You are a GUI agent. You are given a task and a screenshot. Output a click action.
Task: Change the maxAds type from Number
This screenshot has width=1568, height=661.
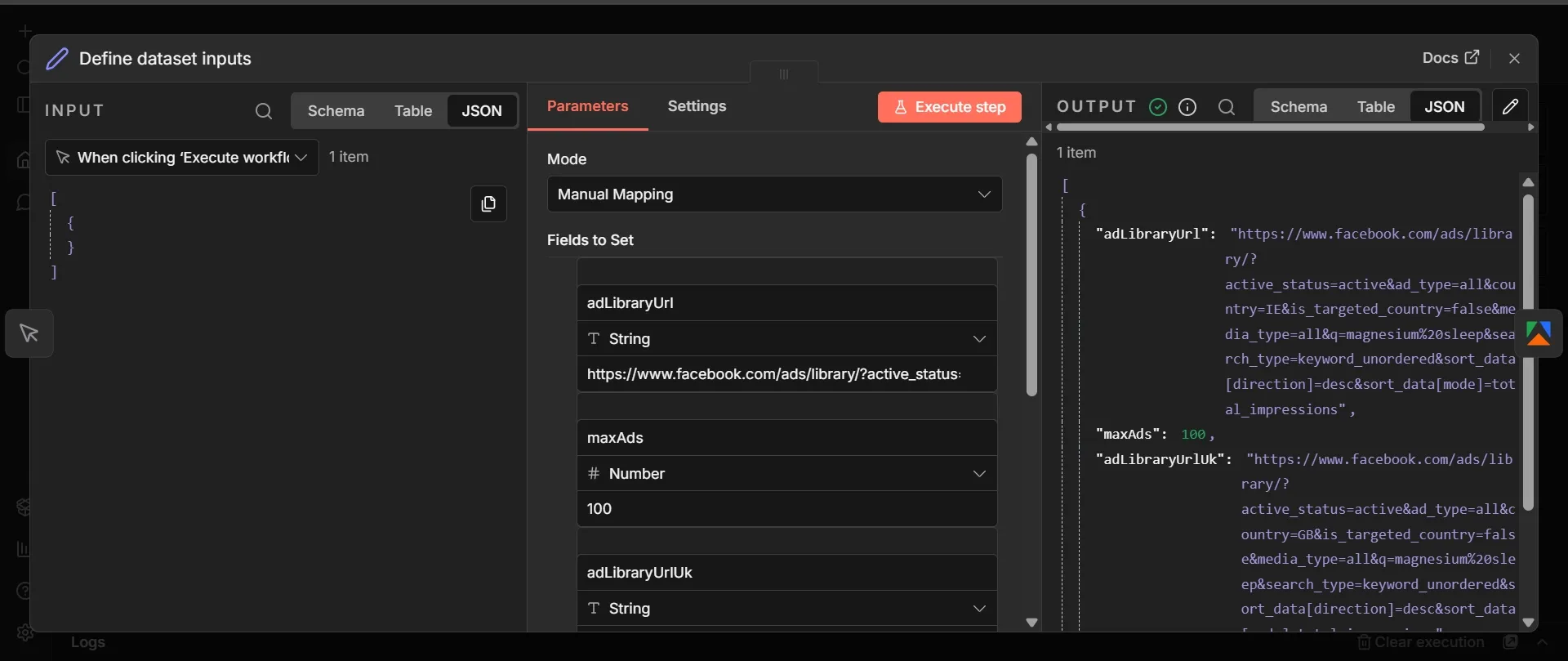click(x=787, y=474)
